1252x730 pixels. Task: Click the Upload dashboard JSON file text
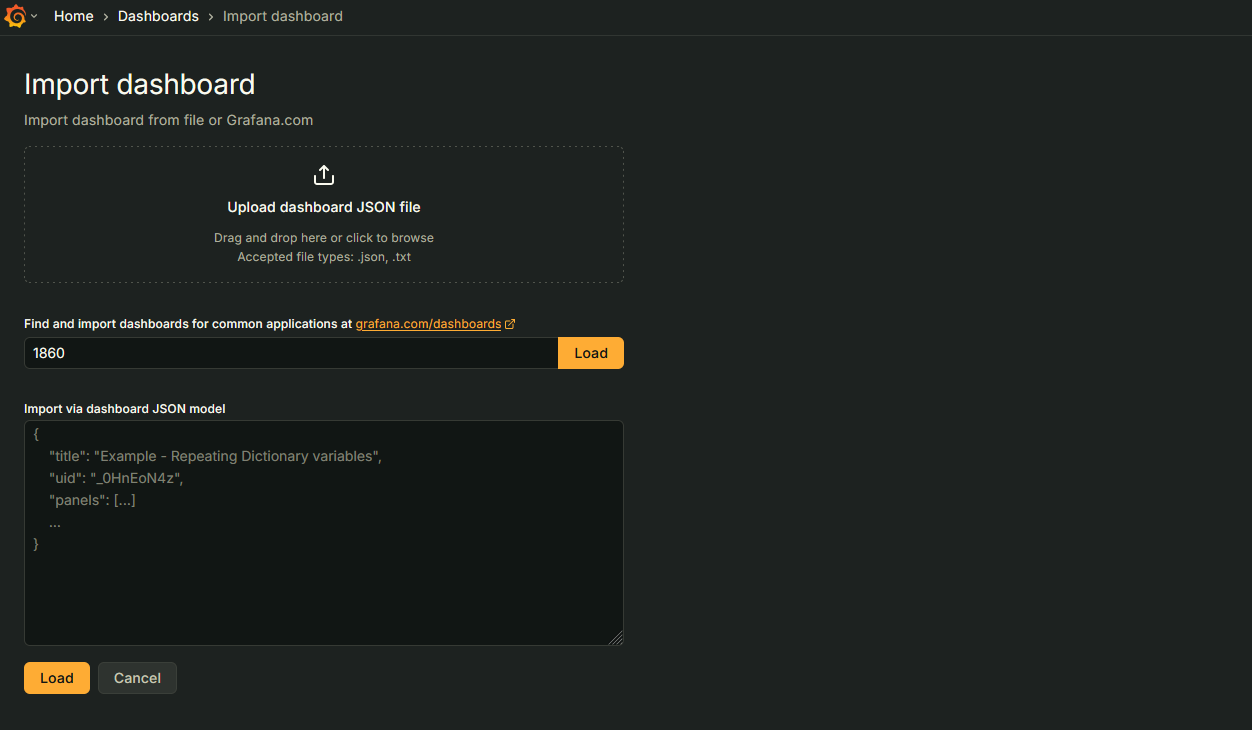click(x=323, y=207)
